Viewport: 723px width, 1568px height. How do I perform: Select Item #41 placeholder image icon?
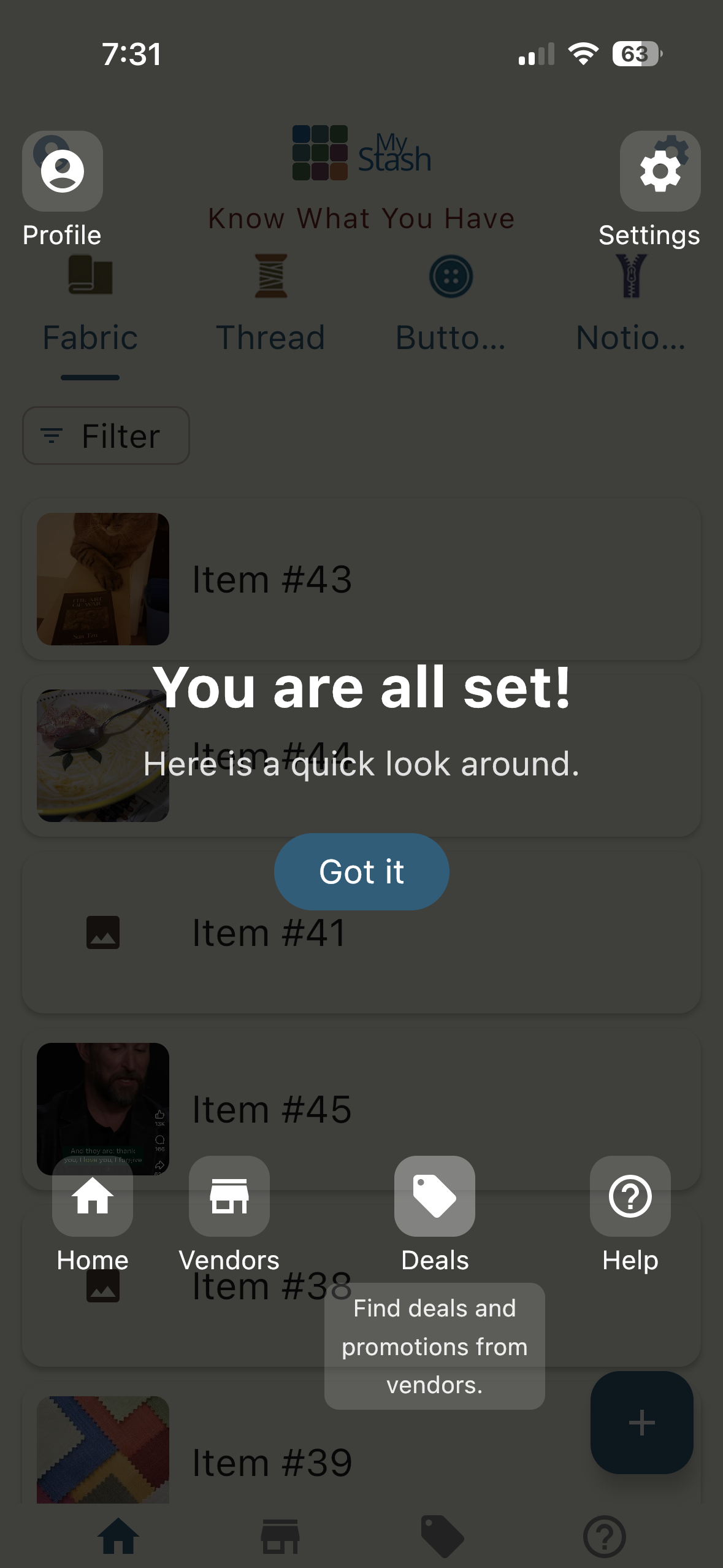(102, 932)
